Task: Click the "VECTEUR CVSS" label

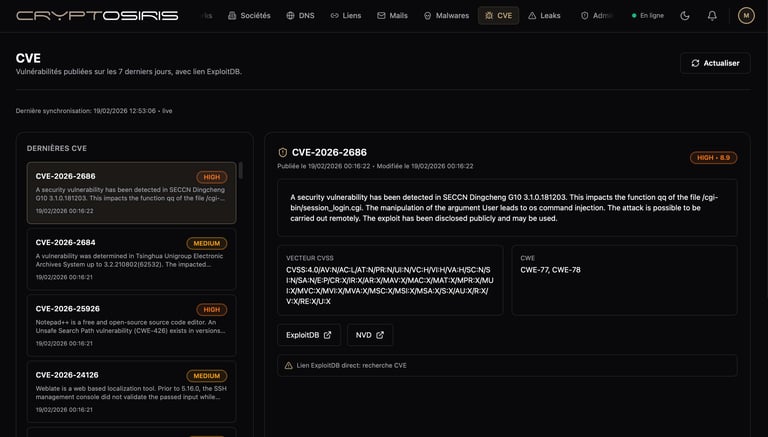Action: coord(310,258)
